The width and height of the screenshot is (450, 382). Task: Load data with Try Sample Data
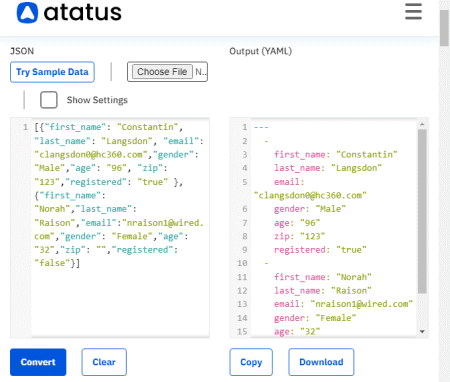click(x=52, y=72)
